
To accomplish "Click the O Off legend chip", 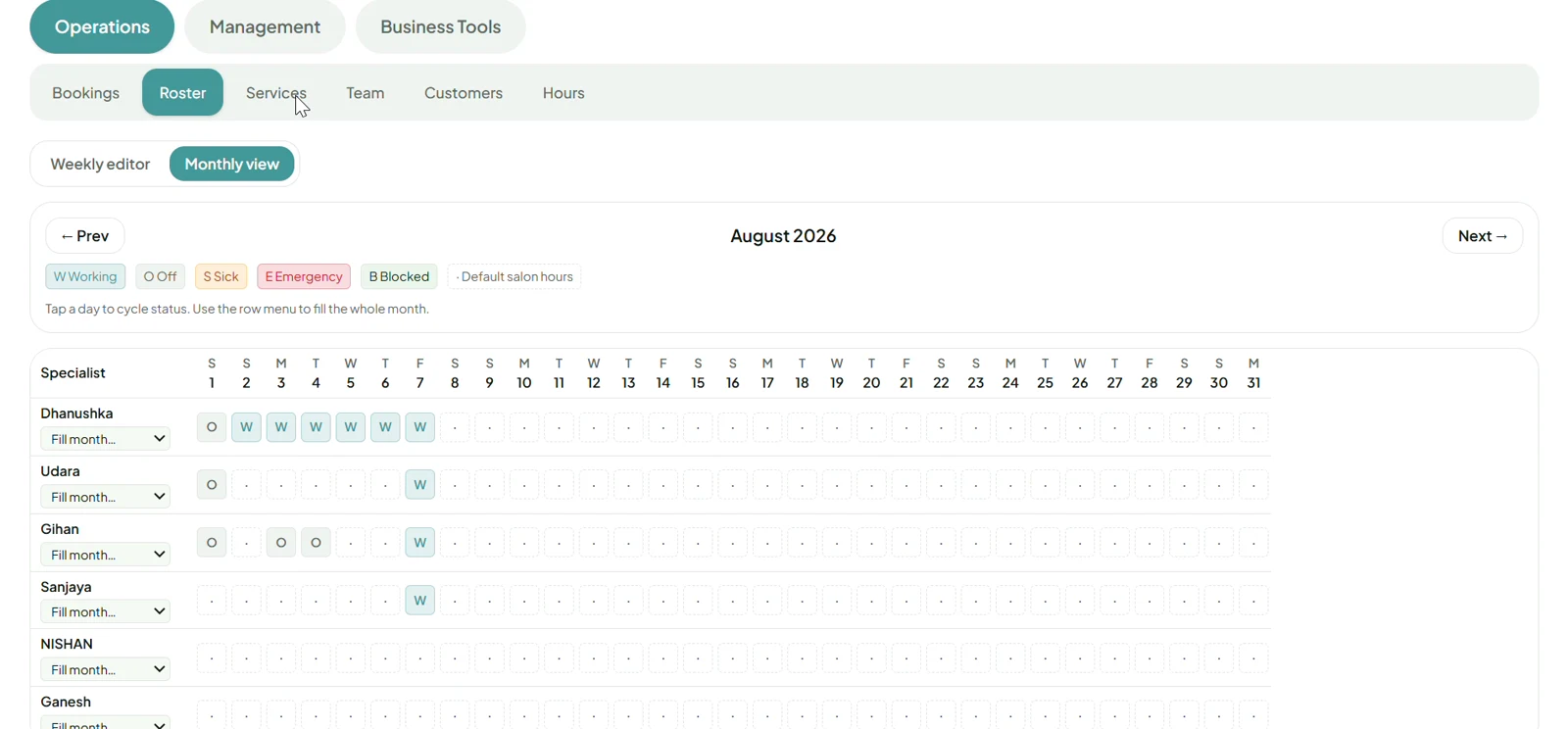I will pyautogui.click(x=161, y=276).
